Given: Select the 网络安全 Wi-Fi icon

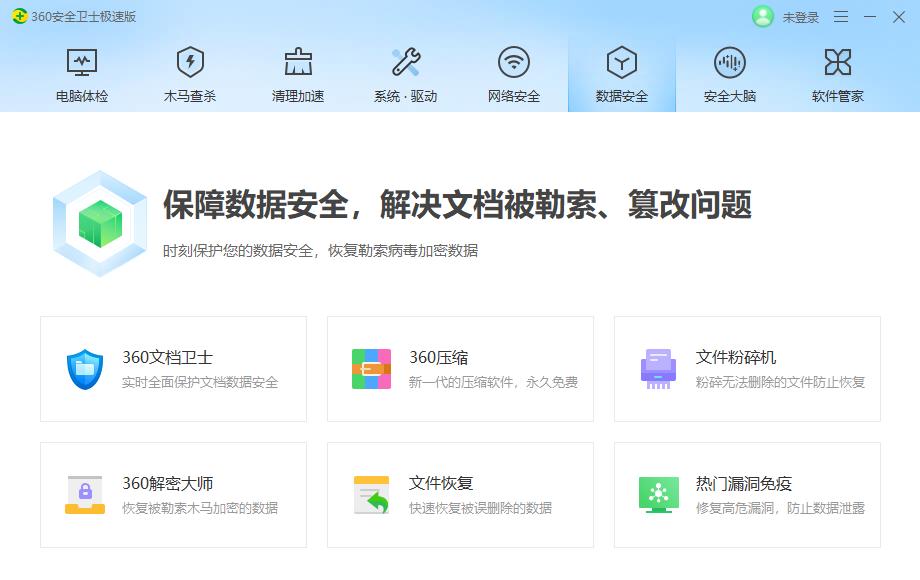Looking at the screenshot, I should 513,62.
